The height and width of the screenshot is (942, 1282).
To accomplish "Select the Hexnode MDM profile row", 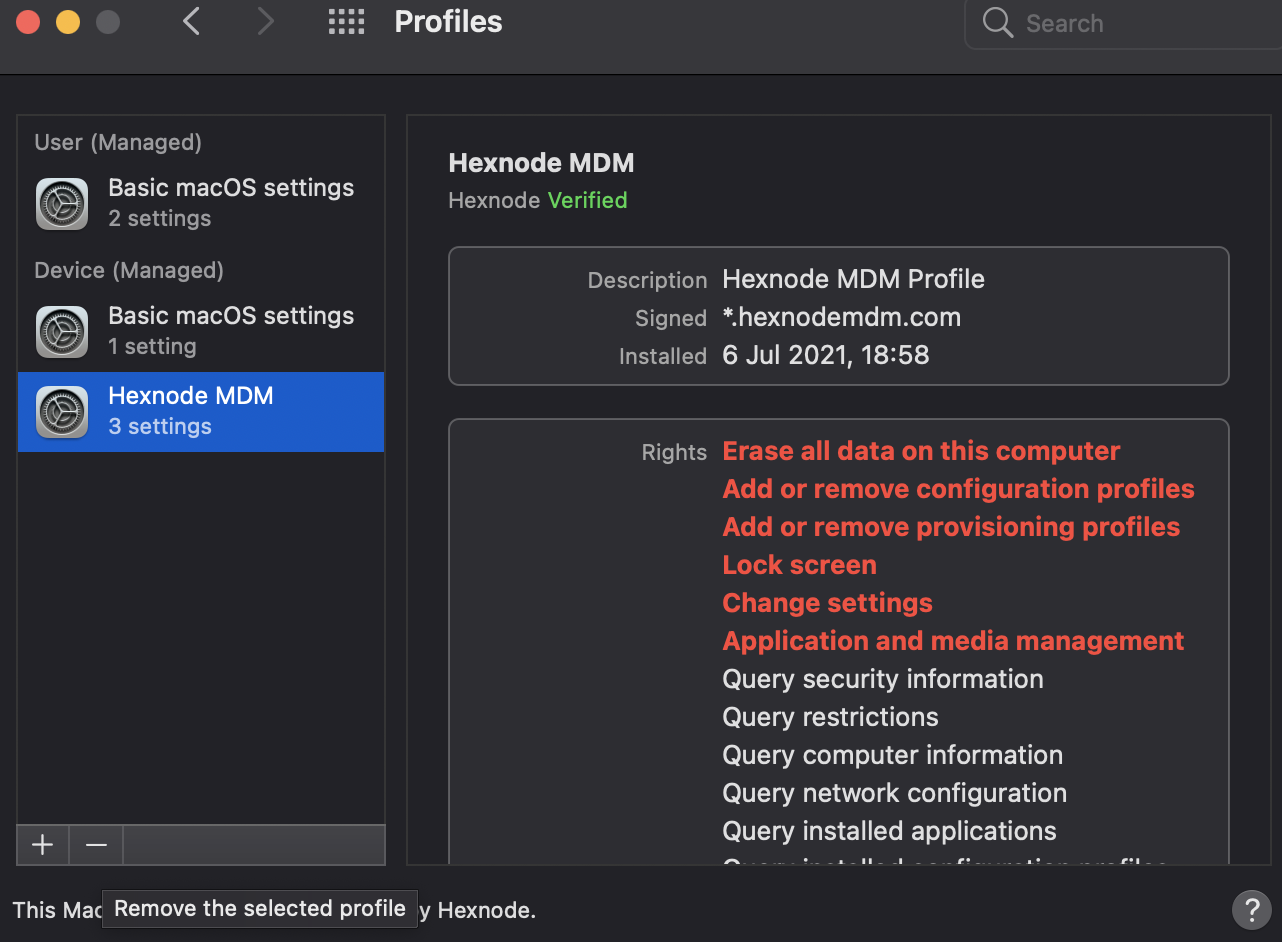I will 201,411.
